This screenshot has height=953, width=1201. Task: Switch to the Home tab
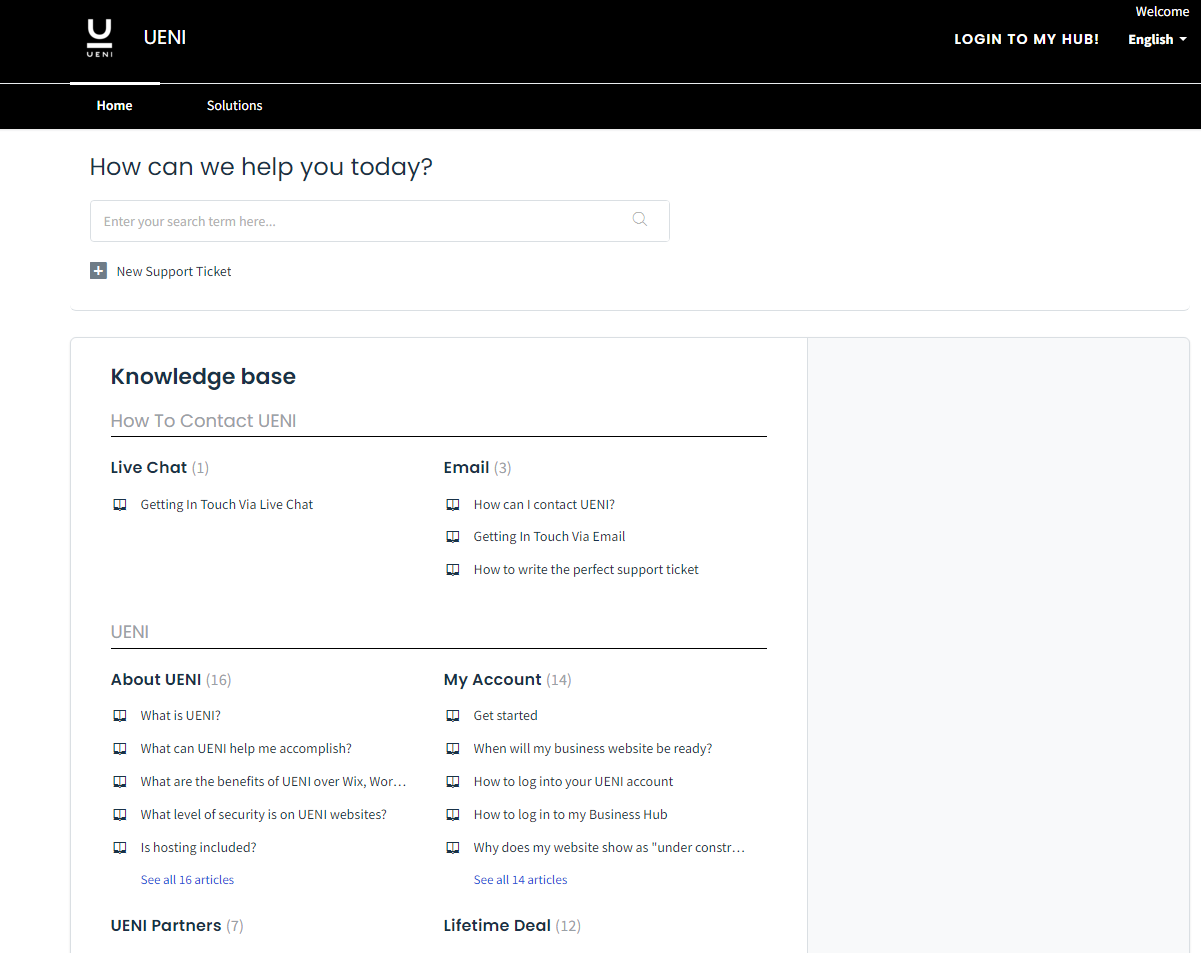(115, 105)
